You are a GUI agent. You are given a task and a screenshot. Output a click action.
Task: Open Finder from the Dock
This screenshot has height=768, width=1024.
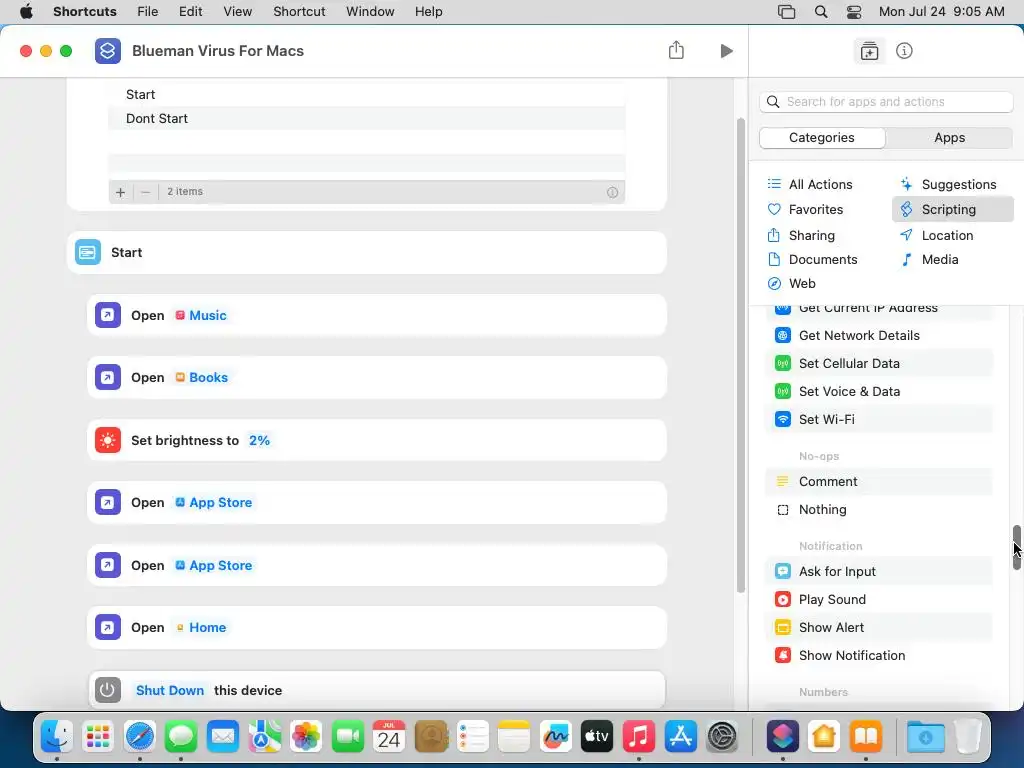point(57,737)
